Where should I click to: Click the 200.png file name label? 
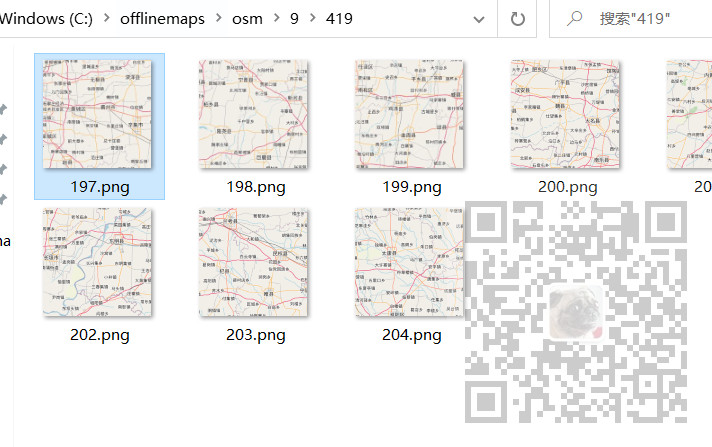(x=568, y=187)
